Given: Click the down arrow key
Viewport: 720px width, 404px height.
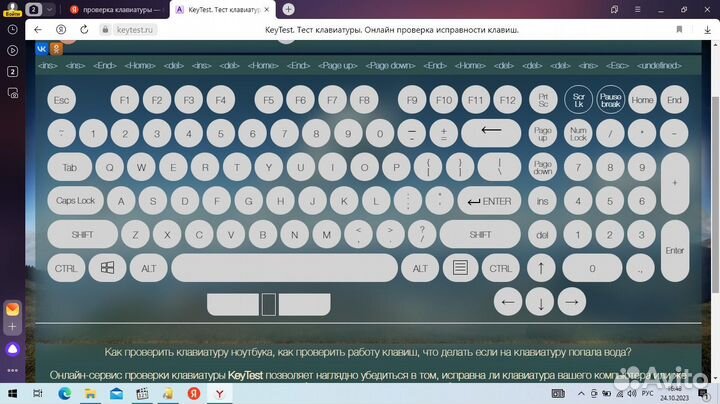Looking at the screenshot, I should point(540,302).
